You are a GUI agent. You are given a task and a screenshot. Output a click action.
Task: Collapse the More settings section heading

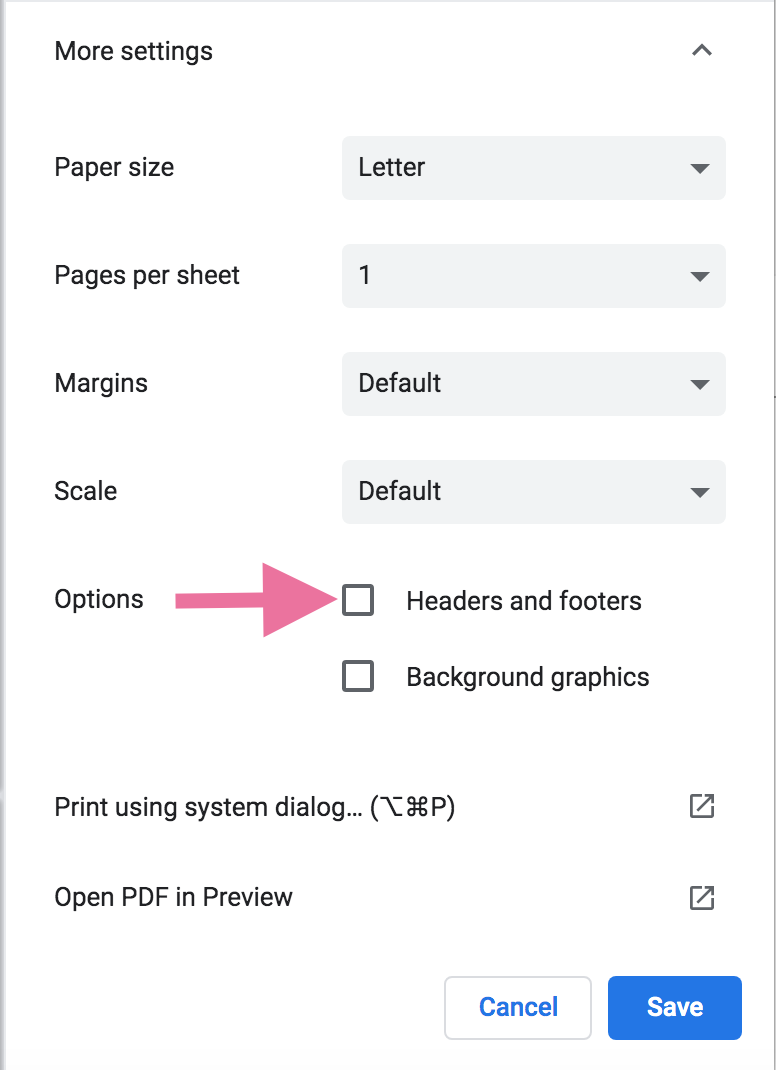click(134, 51)
